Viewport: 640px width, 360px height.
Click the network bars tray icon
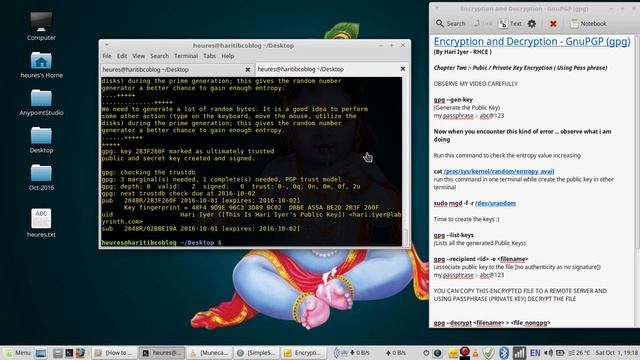519,353
